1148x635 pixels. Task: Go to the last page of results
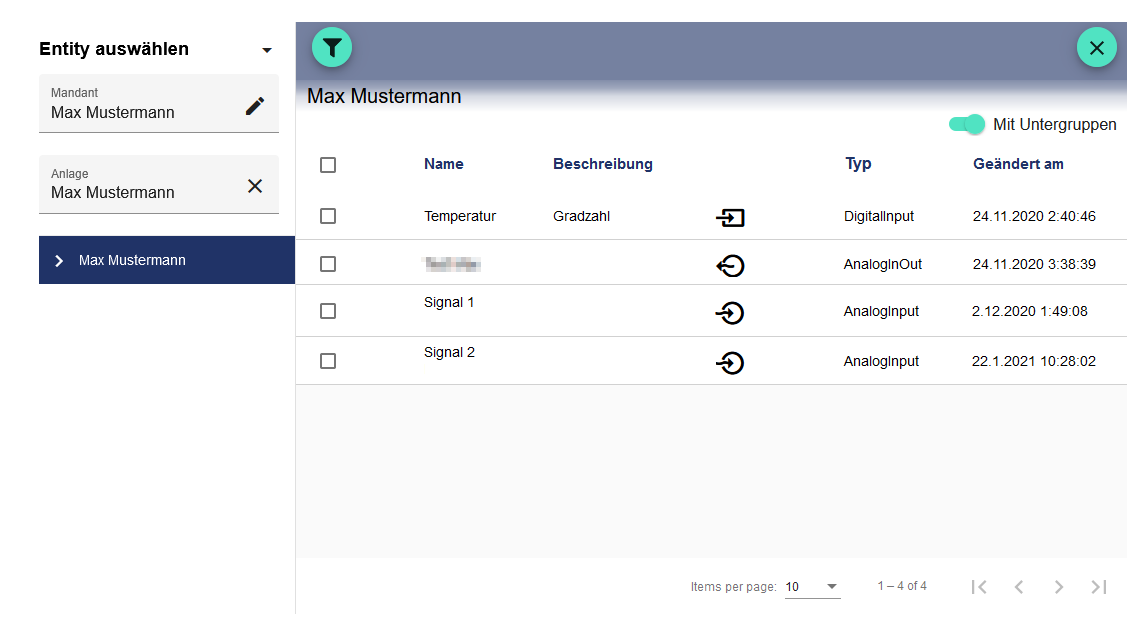point(1098,587)
